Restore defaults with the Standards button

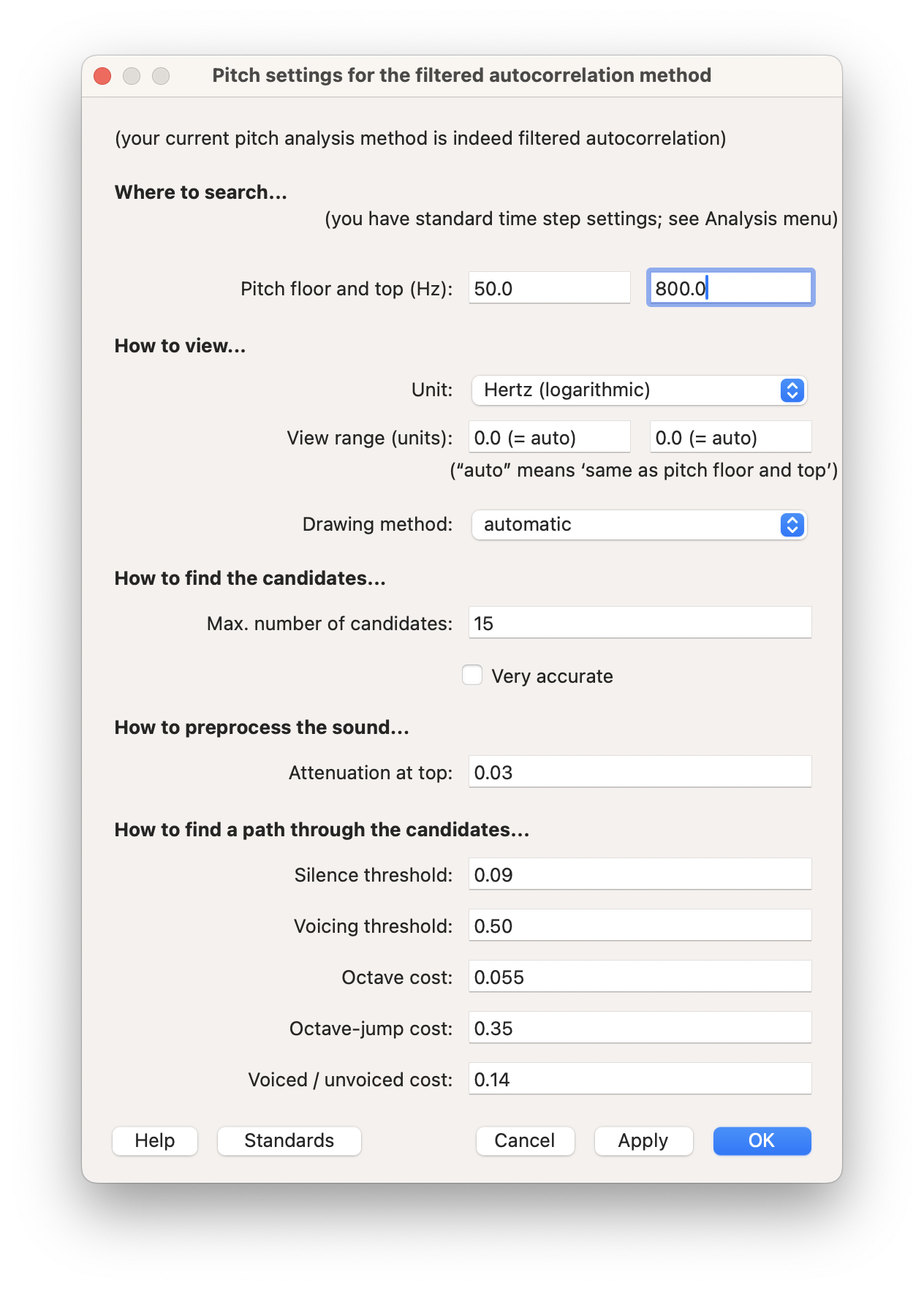[x=289, y=1140]
